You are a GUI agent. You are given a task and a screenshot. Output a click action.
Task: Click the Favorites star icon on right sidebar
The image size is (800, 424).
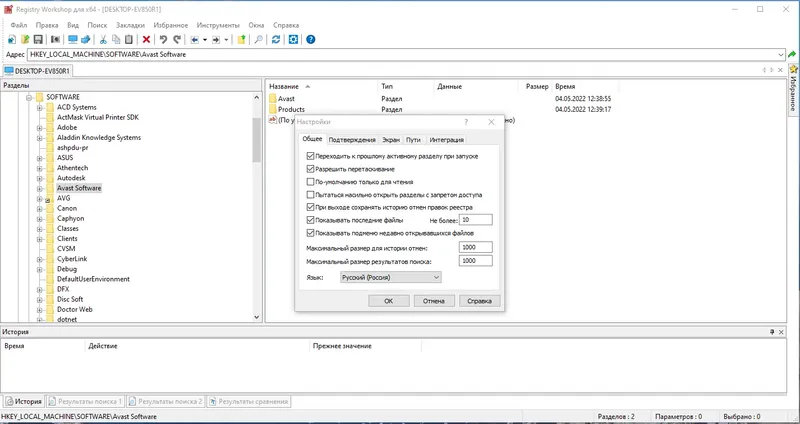click(x=793, y=68)
